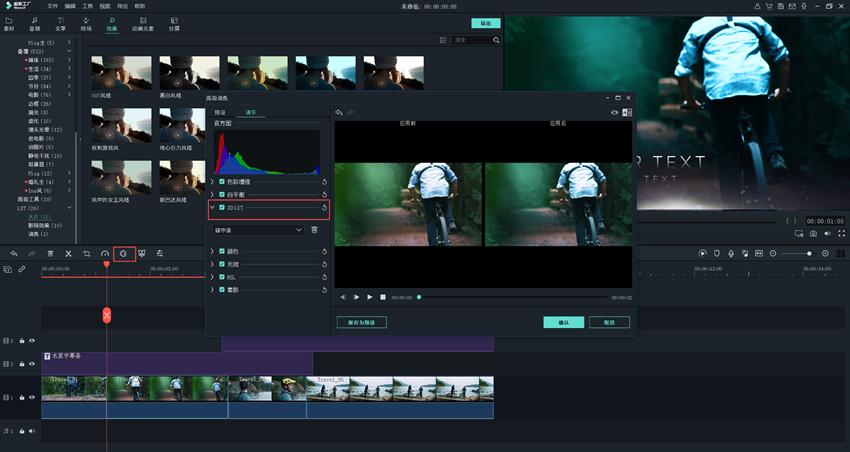Click the undo arrow in color dialog
The height and width of the screenshot is (452, 850).
pyautogui.click(x=339, y=113)
